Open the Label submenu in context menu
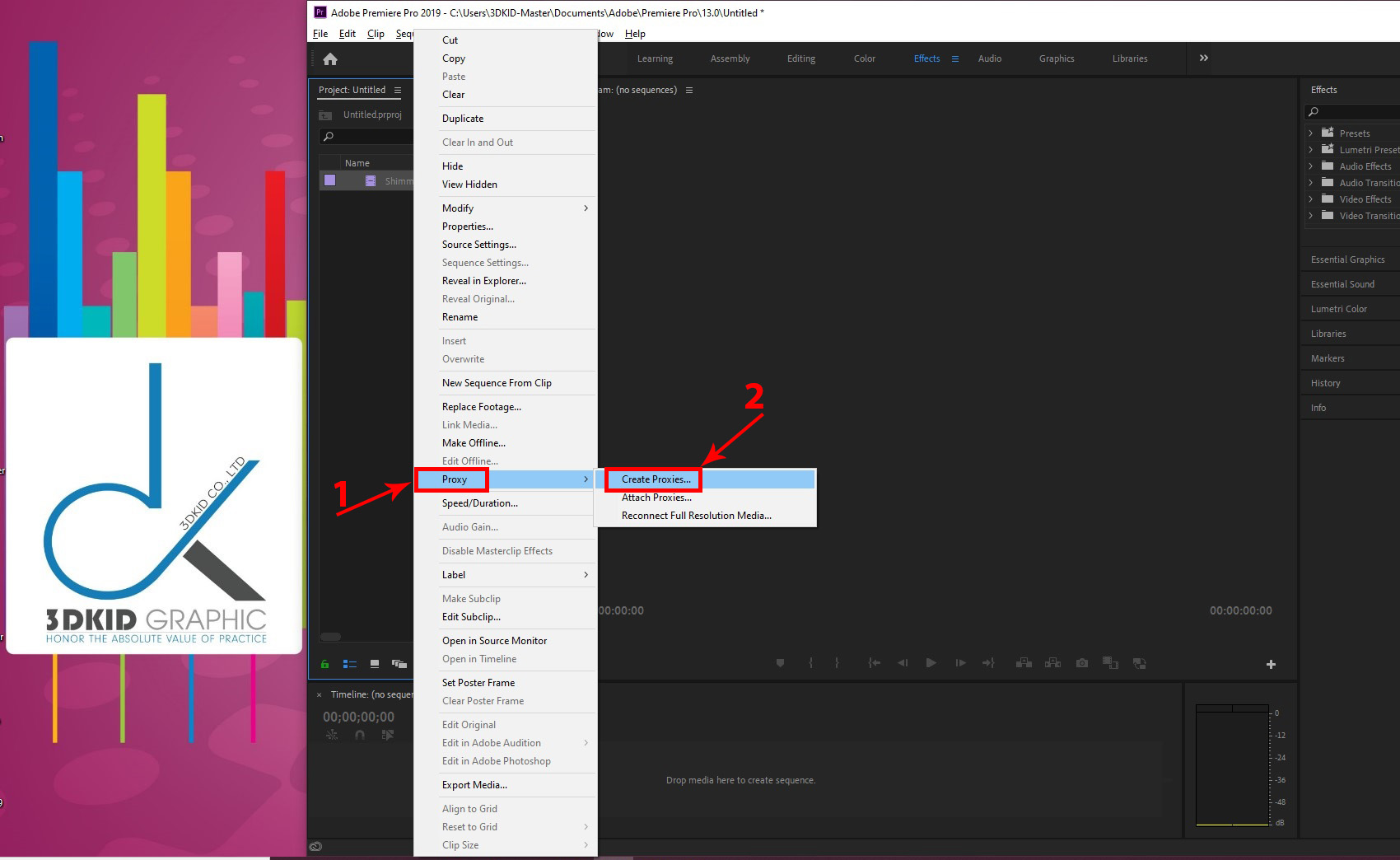 tap(505, 575)
